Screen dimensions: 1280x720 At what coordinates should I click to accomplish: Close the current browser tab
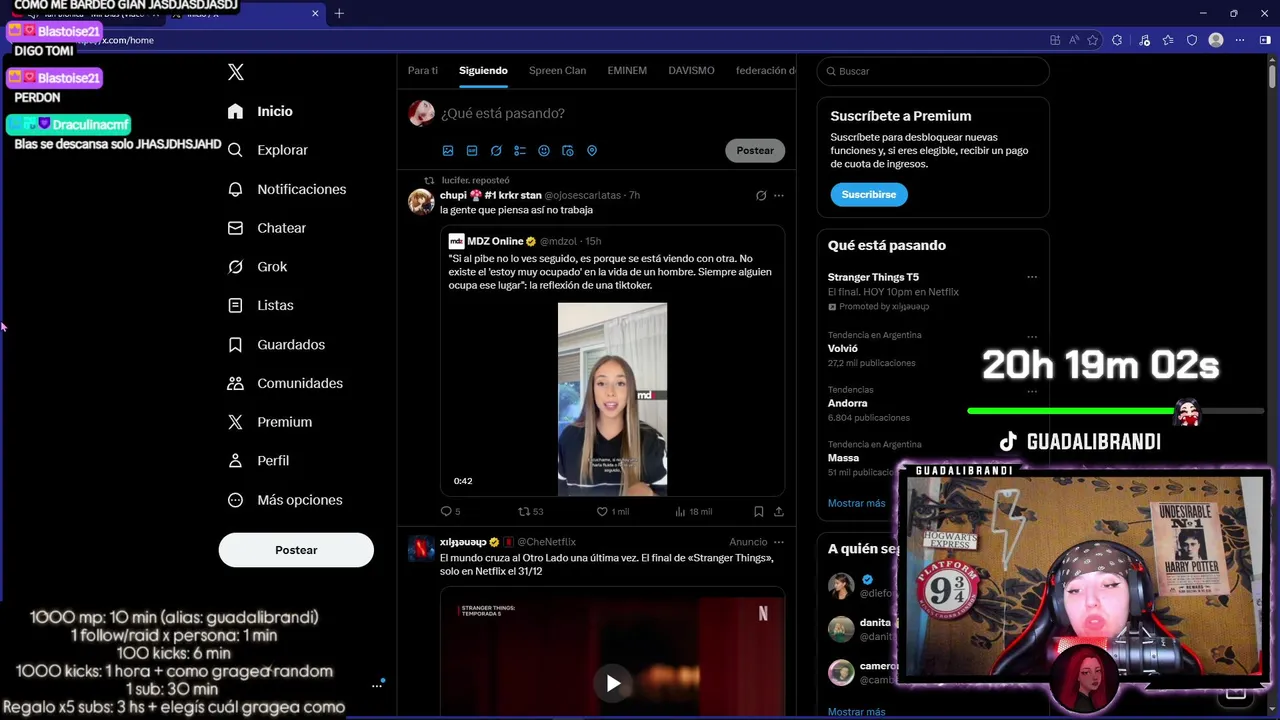[315, 13]
